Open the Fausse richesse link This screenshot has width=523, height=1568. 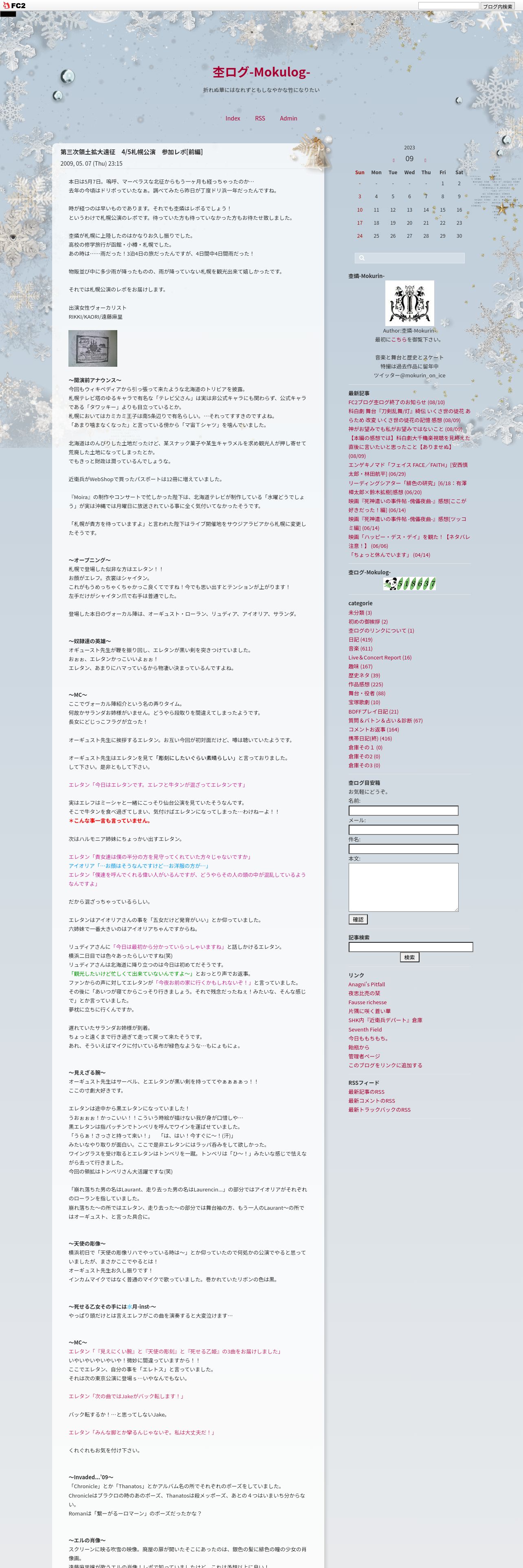click(x=367, y=1002)
